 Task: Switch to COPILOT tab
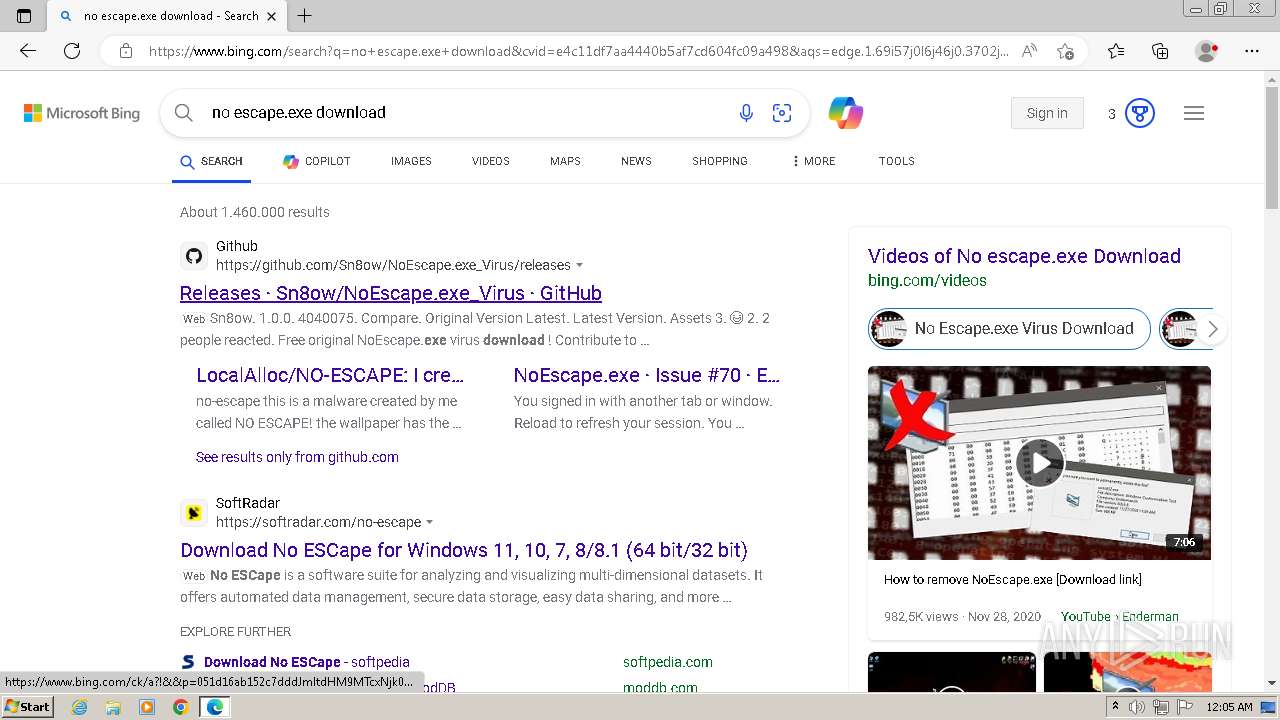(x=317, y=161)
